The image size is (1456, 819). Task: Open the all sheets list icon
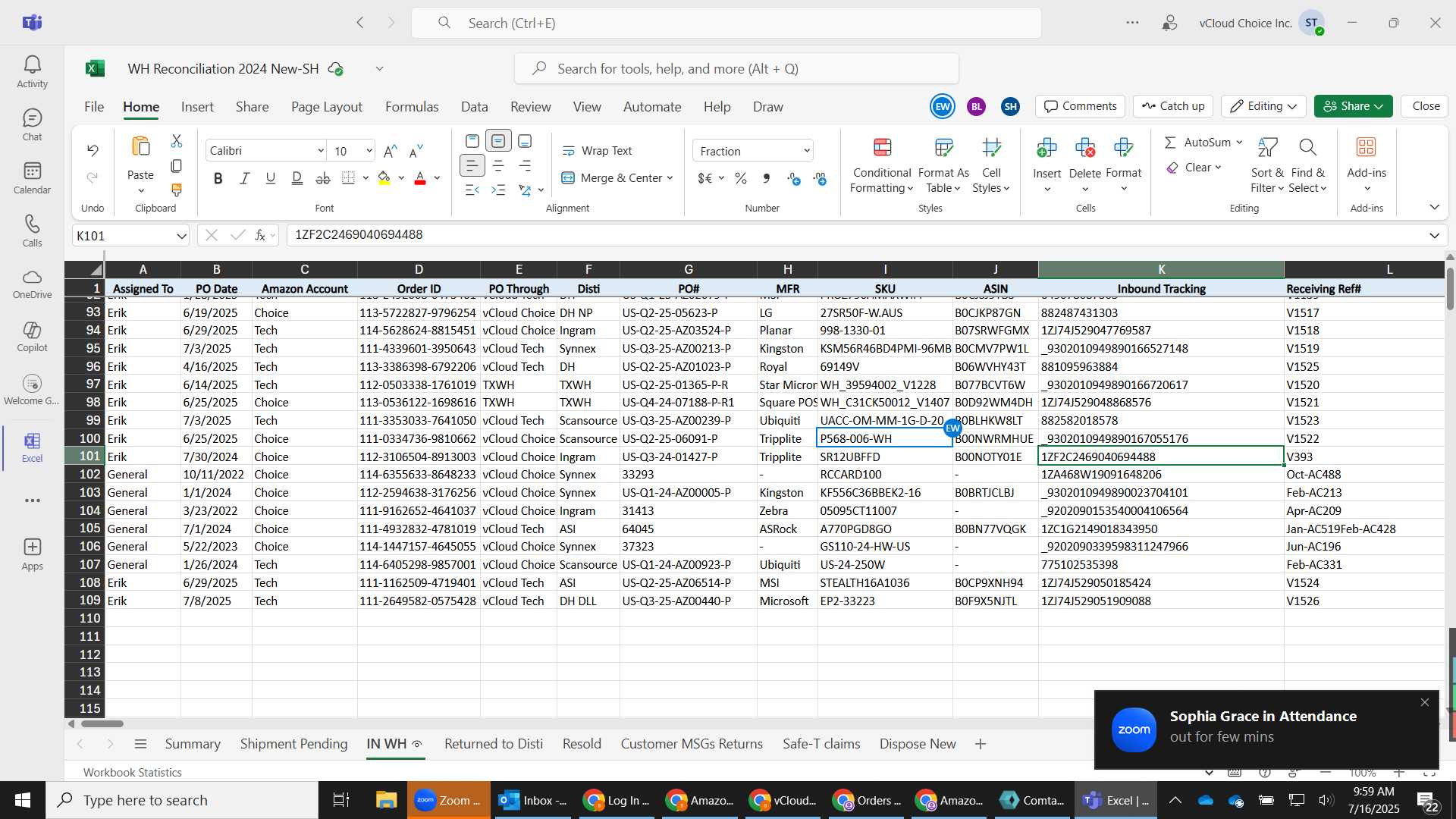point(140,744)
